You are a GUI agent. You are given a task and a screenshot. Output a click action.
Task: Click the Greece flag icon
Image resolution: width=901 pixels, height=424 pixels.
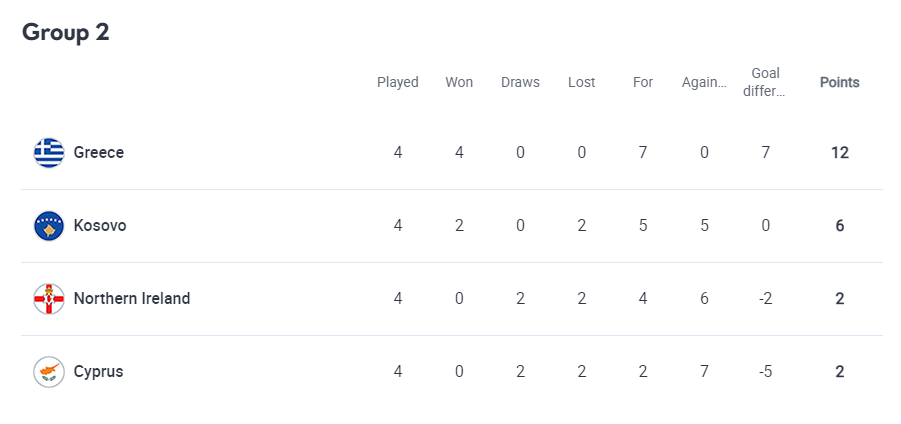click(x=49, y=153)
